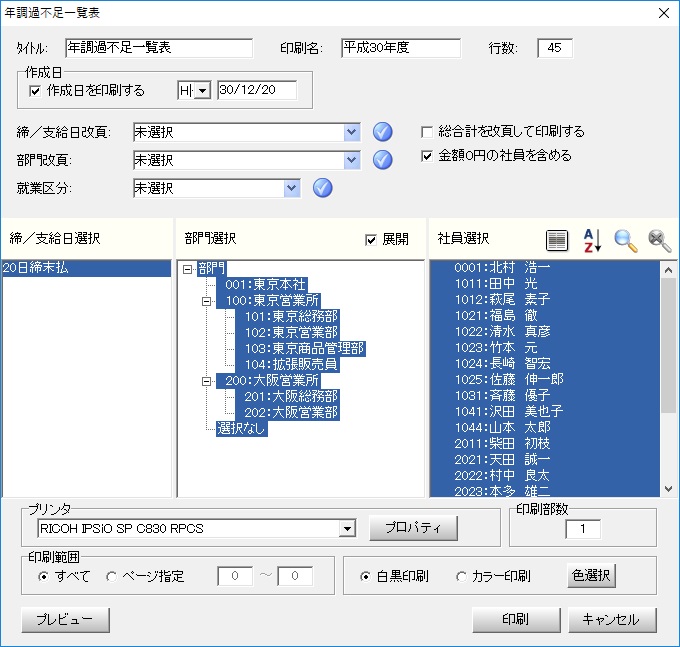Enable 総合計を改頁して印刷する checkbox
Viewport: 680px width, 647px height.
(x=427, y=132)
